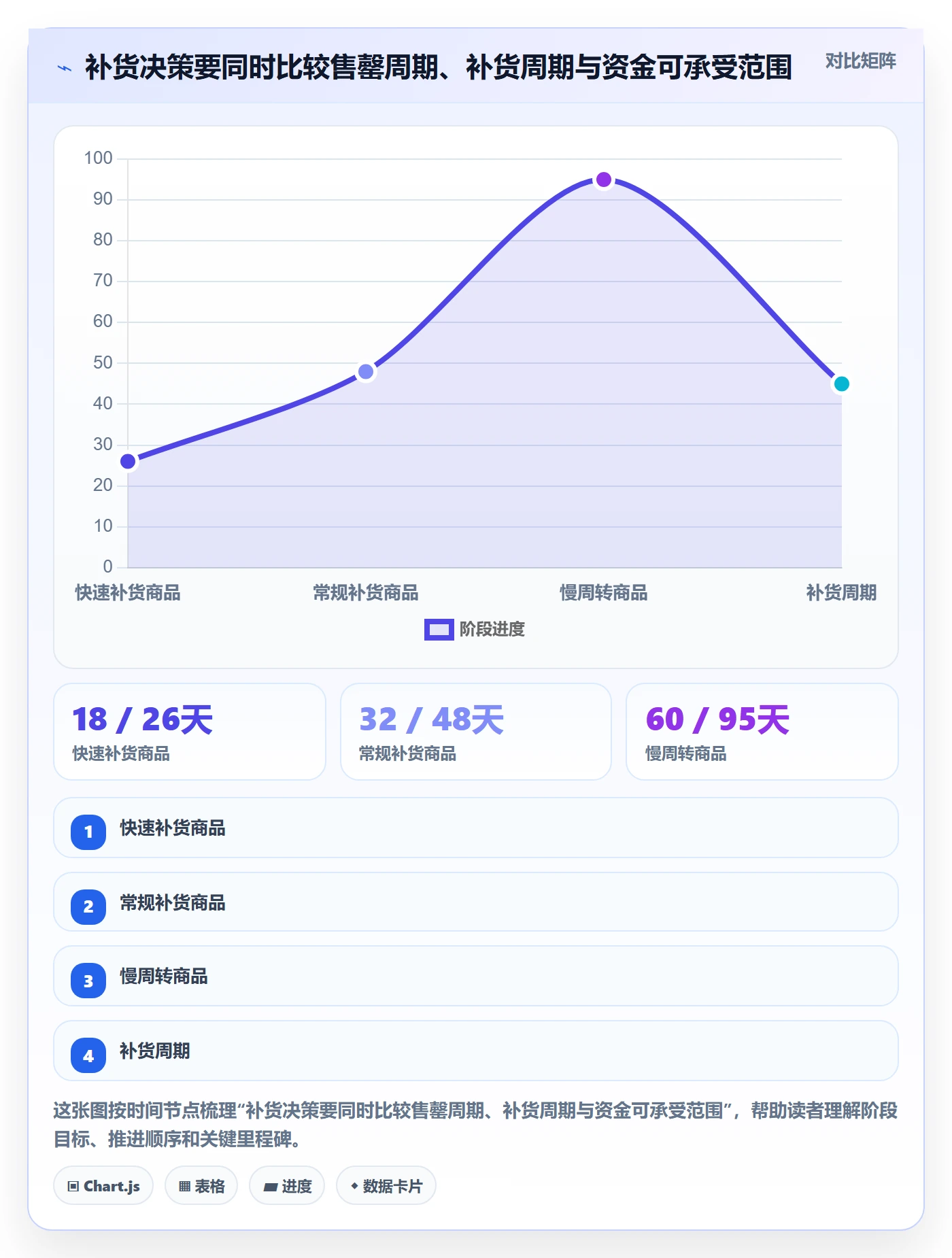Click the number 3 badge
The height and width of the screenshot is (1258, 952).
[88, 981]
